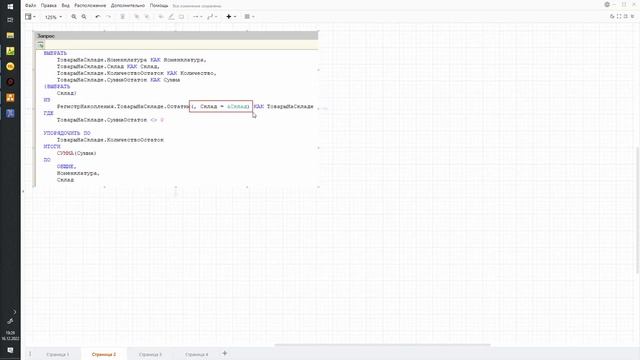Click the to back icon in toolbar
640x360 pixels.
[147, 17]
